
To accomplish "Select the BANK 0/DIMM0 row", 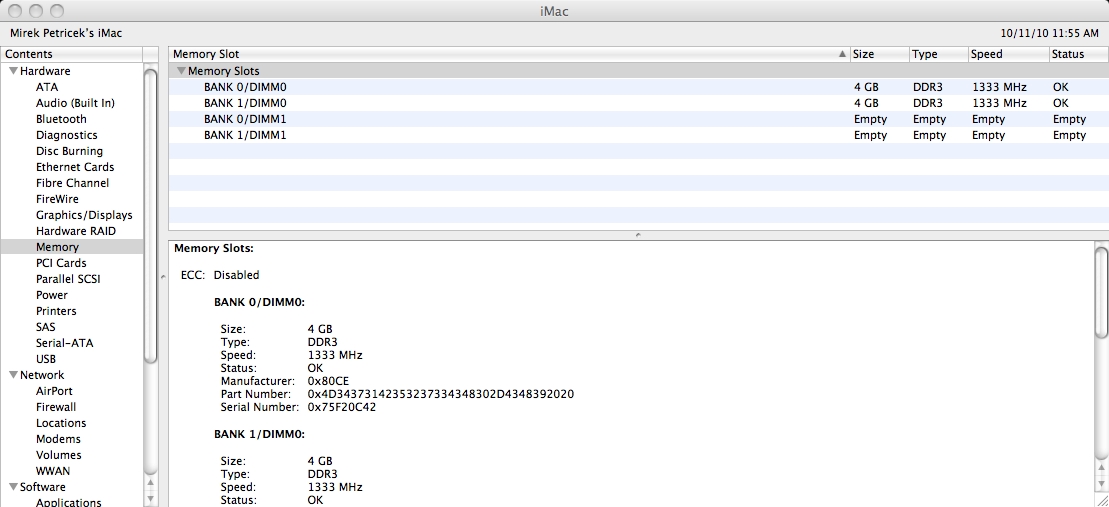I will [x=500, y=87].
